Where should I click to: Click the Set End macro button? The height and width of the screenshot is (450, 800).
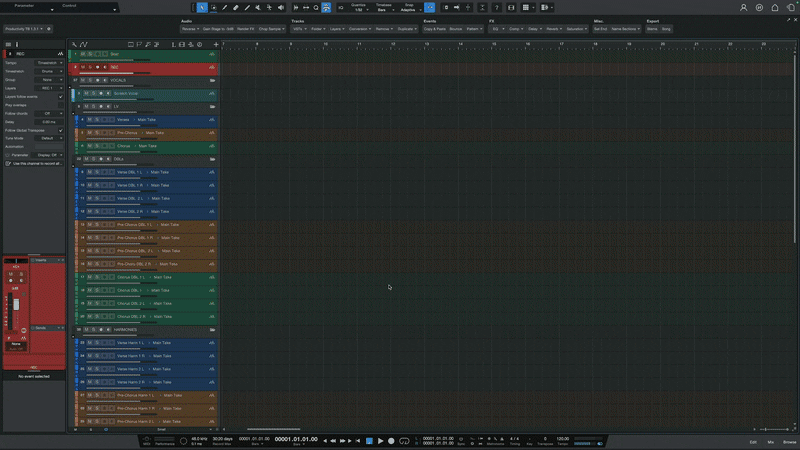coord(600,29)
